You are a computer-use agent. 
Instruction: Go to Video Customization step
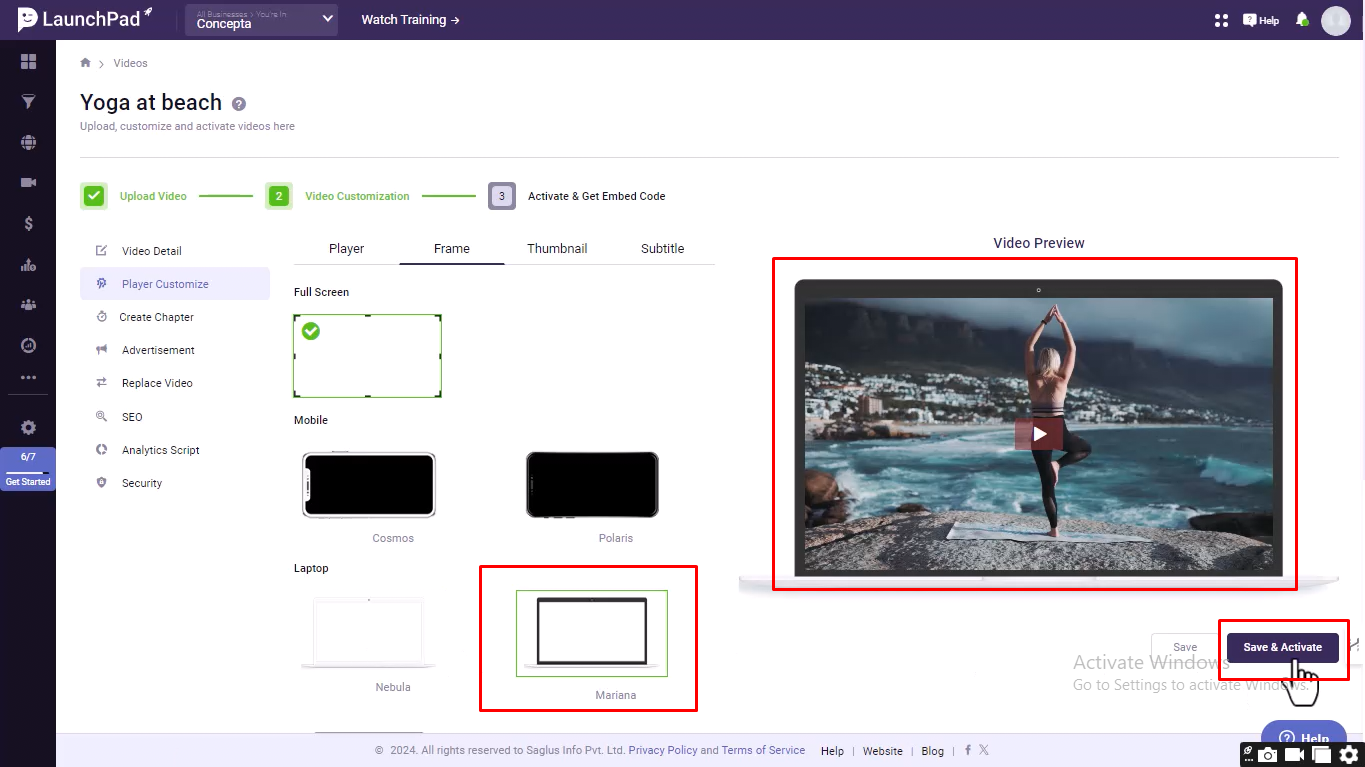point(338,196)
